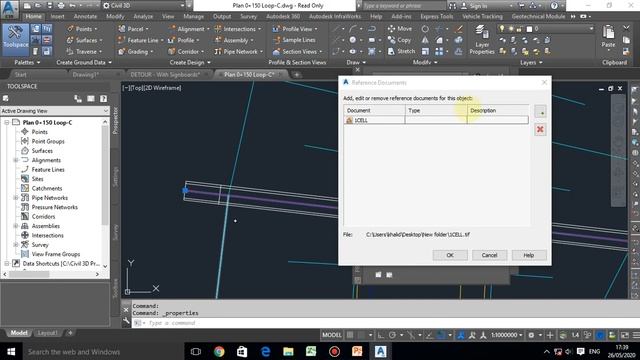
Task: Open the Analyze ribbon tab
Action: (143, 16)
